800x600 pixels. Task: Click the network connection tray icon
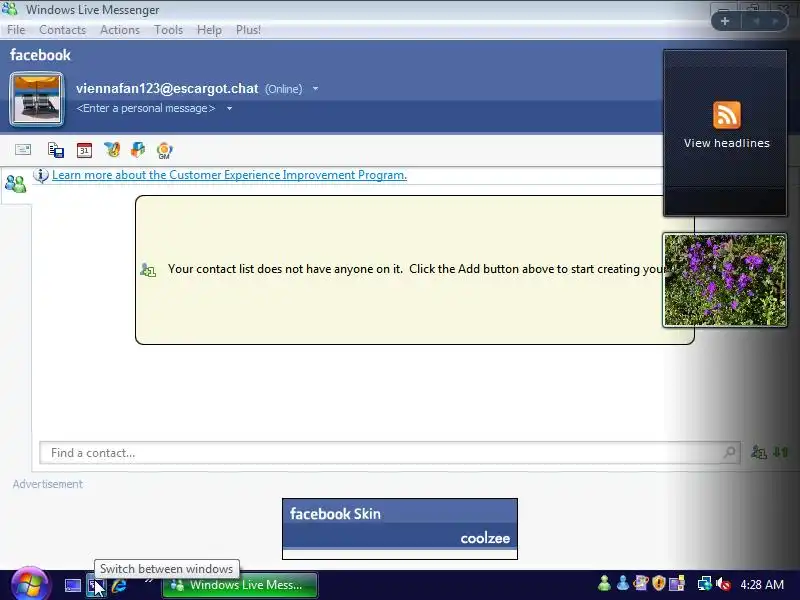click(x=704, y=583)
